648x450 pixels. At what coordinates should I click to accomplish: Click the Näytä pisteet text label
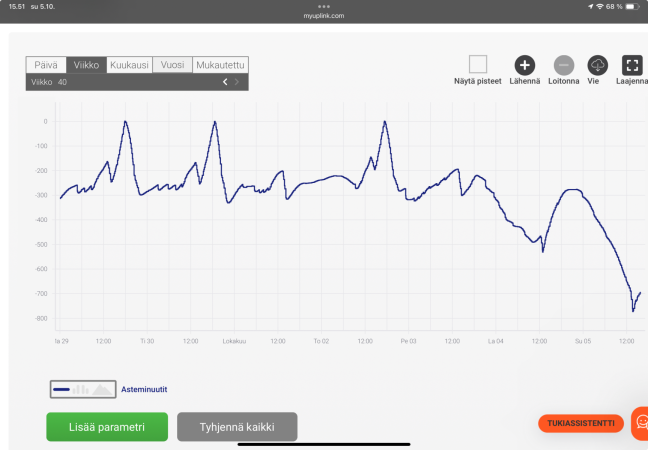click(478, 81)
